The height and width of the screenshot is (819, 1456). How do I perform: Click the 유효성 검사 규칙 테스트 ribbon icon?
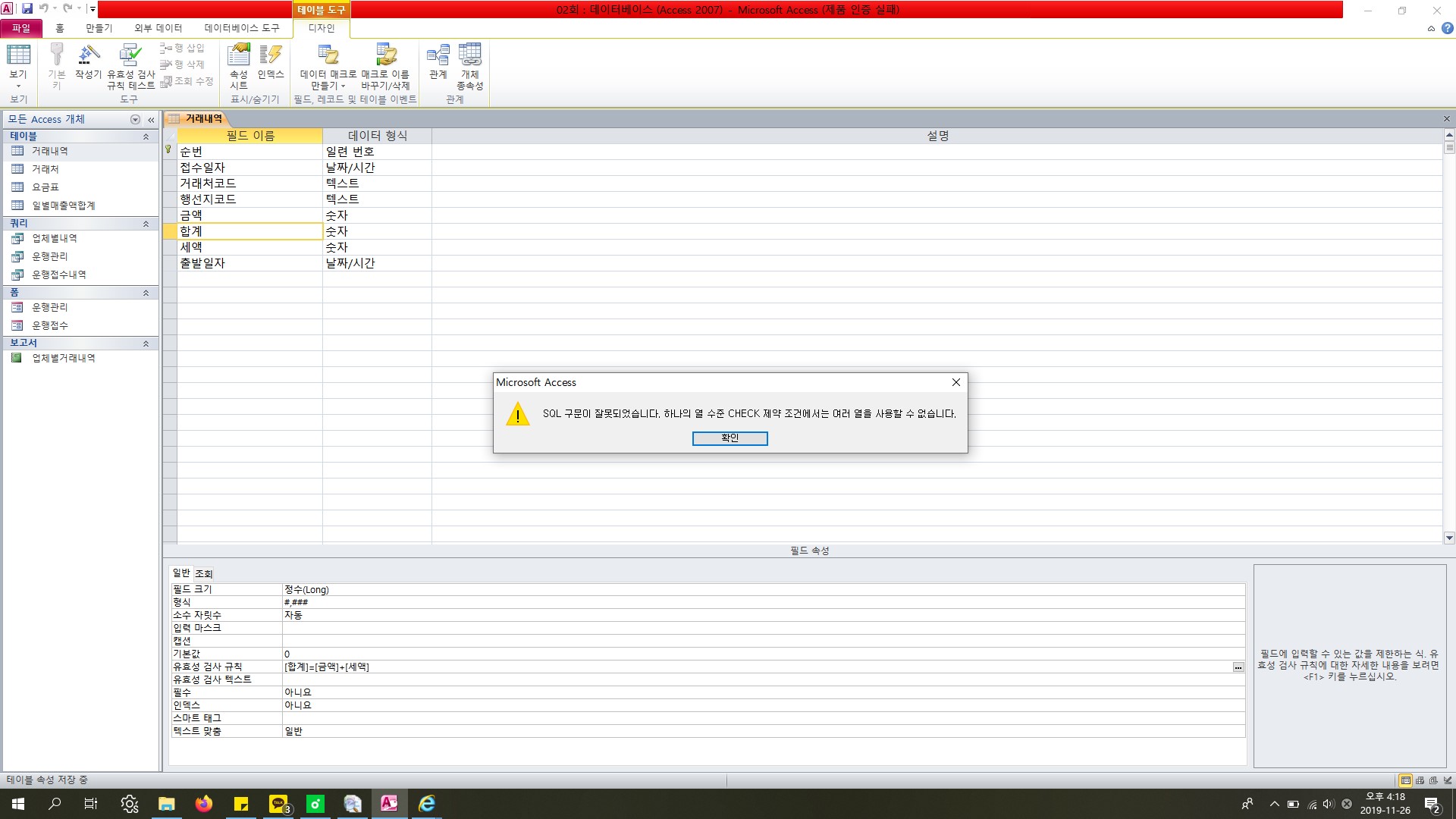coord(130,65)
